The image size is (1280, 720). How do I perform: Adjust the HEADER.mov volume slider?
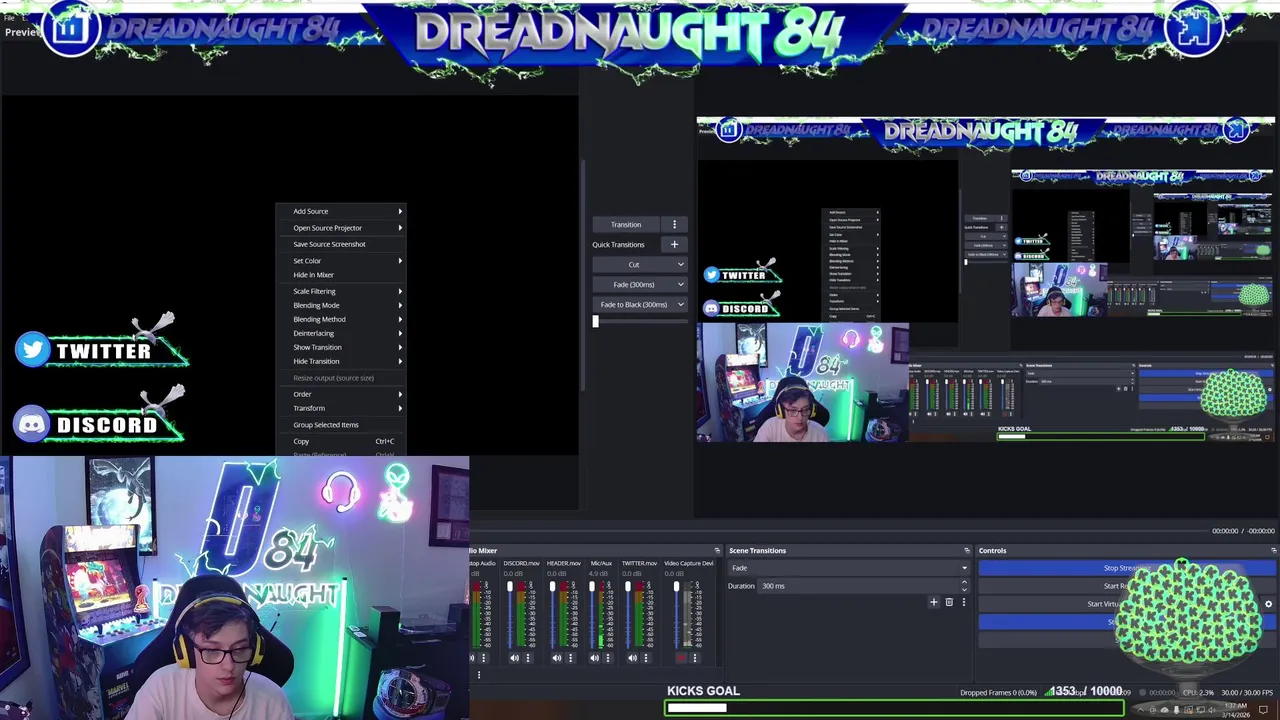pyautogui.click(x=552, y=613)
